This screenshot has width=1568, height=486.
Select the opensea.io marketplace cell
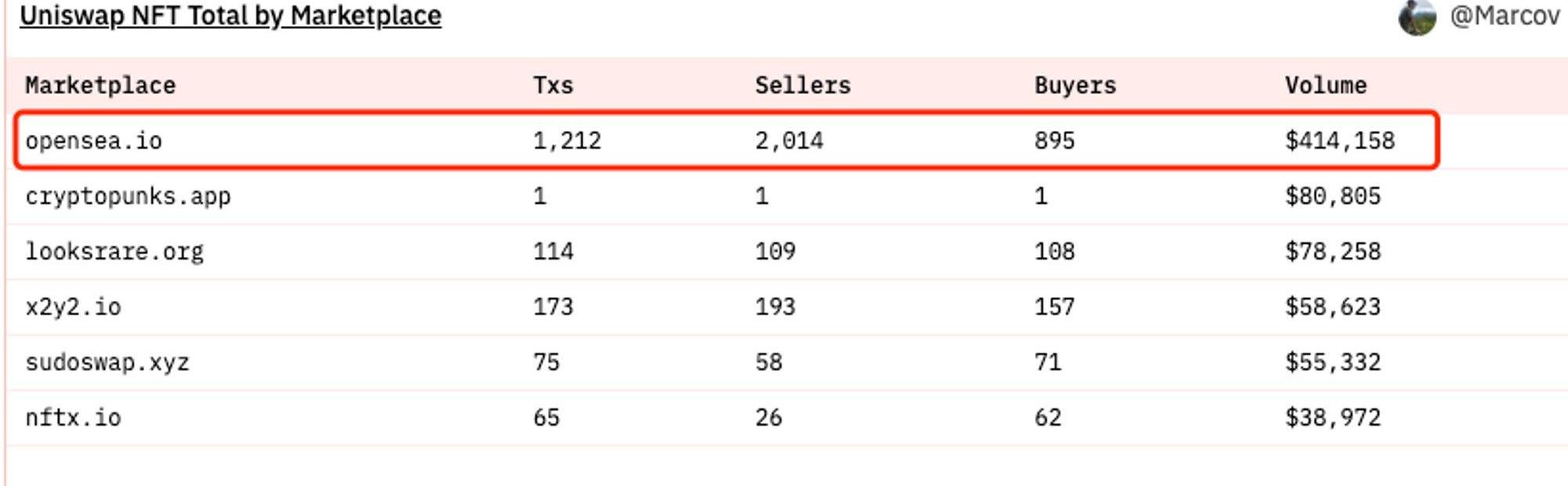point(93,141)
